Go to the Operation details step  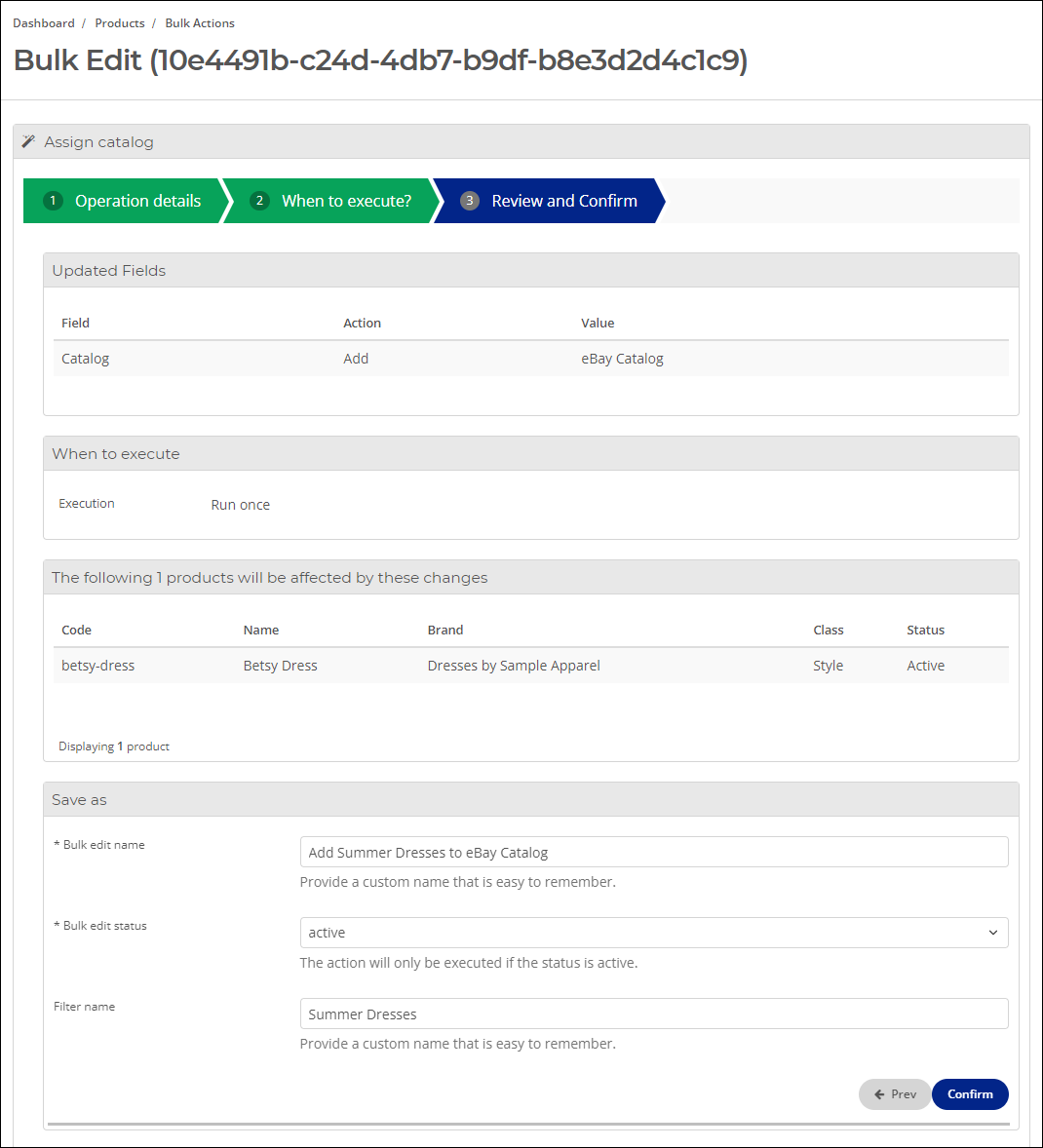[x=137, y=201]
